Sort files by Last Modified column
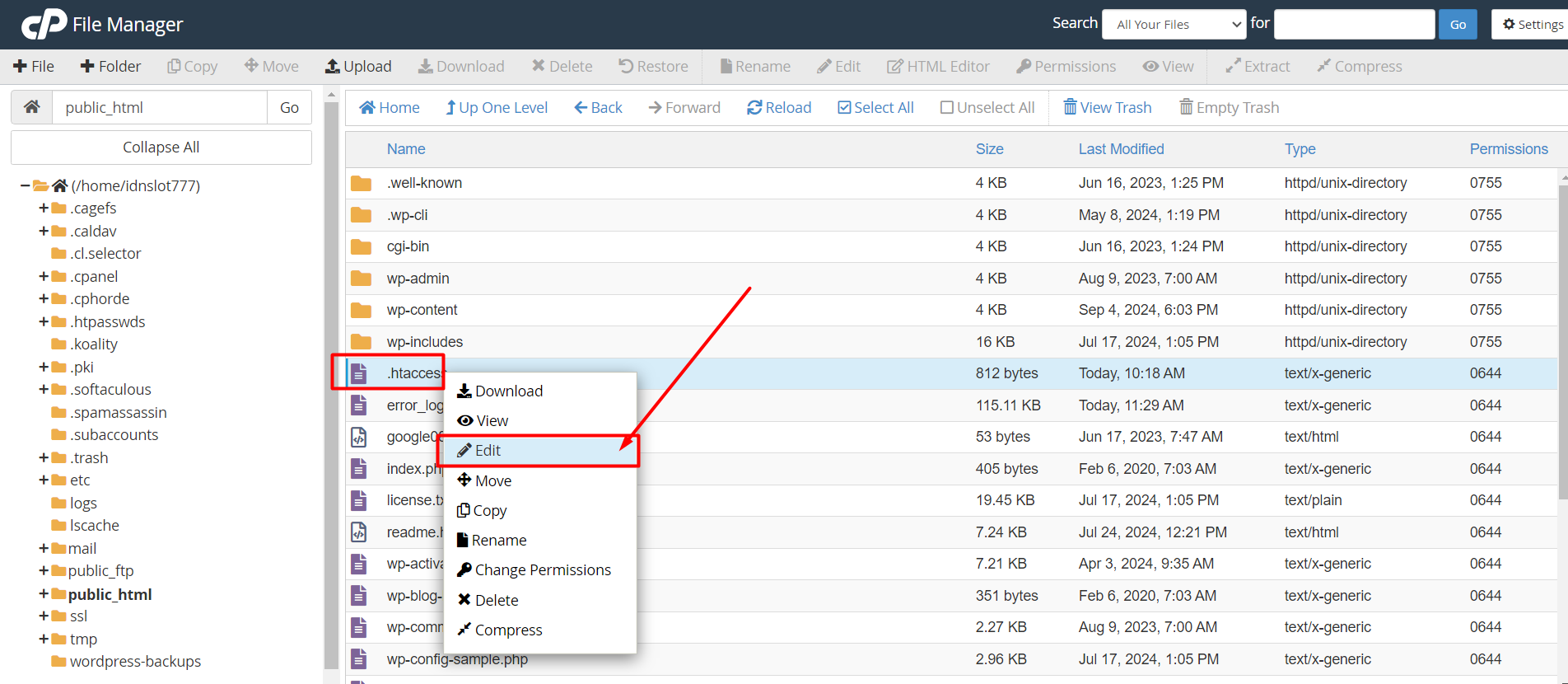This screenshot has height=684, width=1568. click(x=1121, y=149)
